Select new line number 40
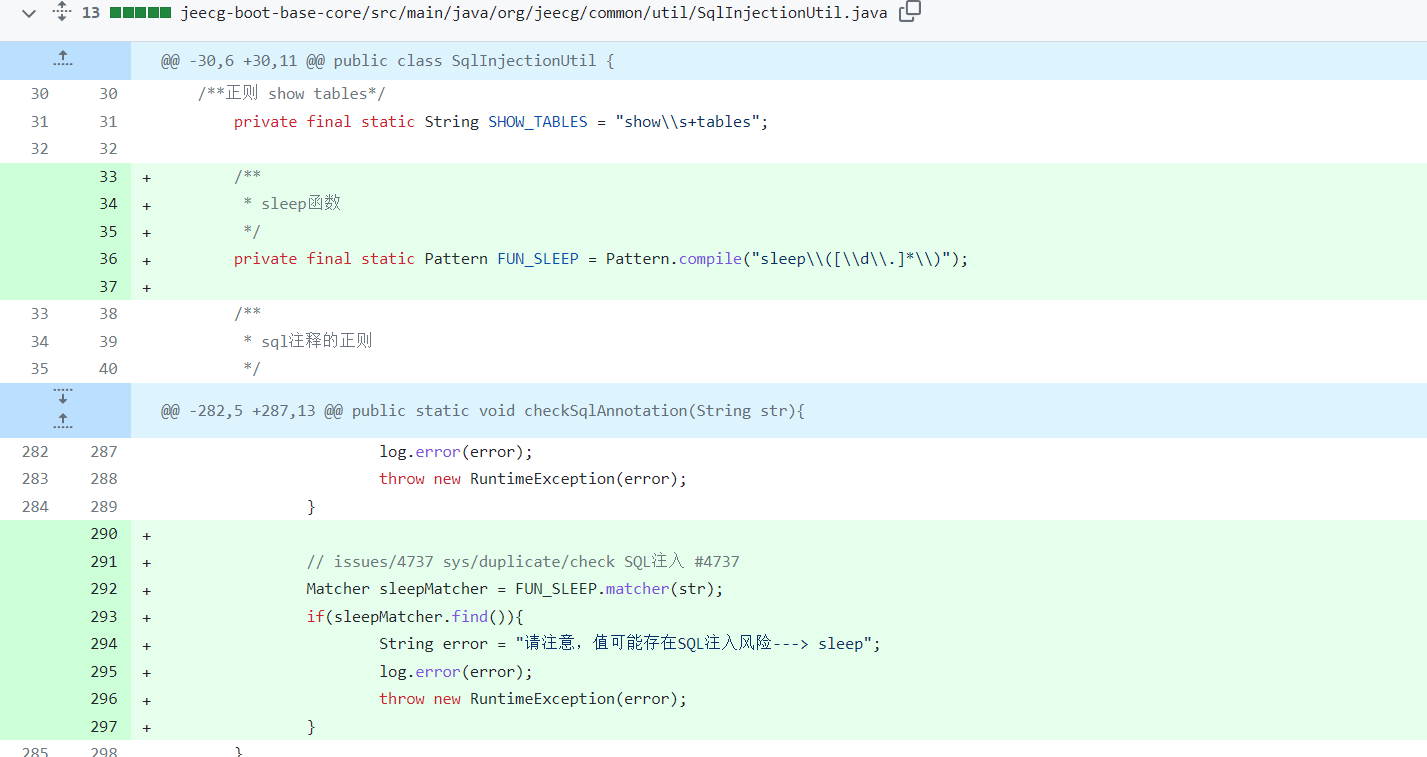 click(x=107, y=369)
